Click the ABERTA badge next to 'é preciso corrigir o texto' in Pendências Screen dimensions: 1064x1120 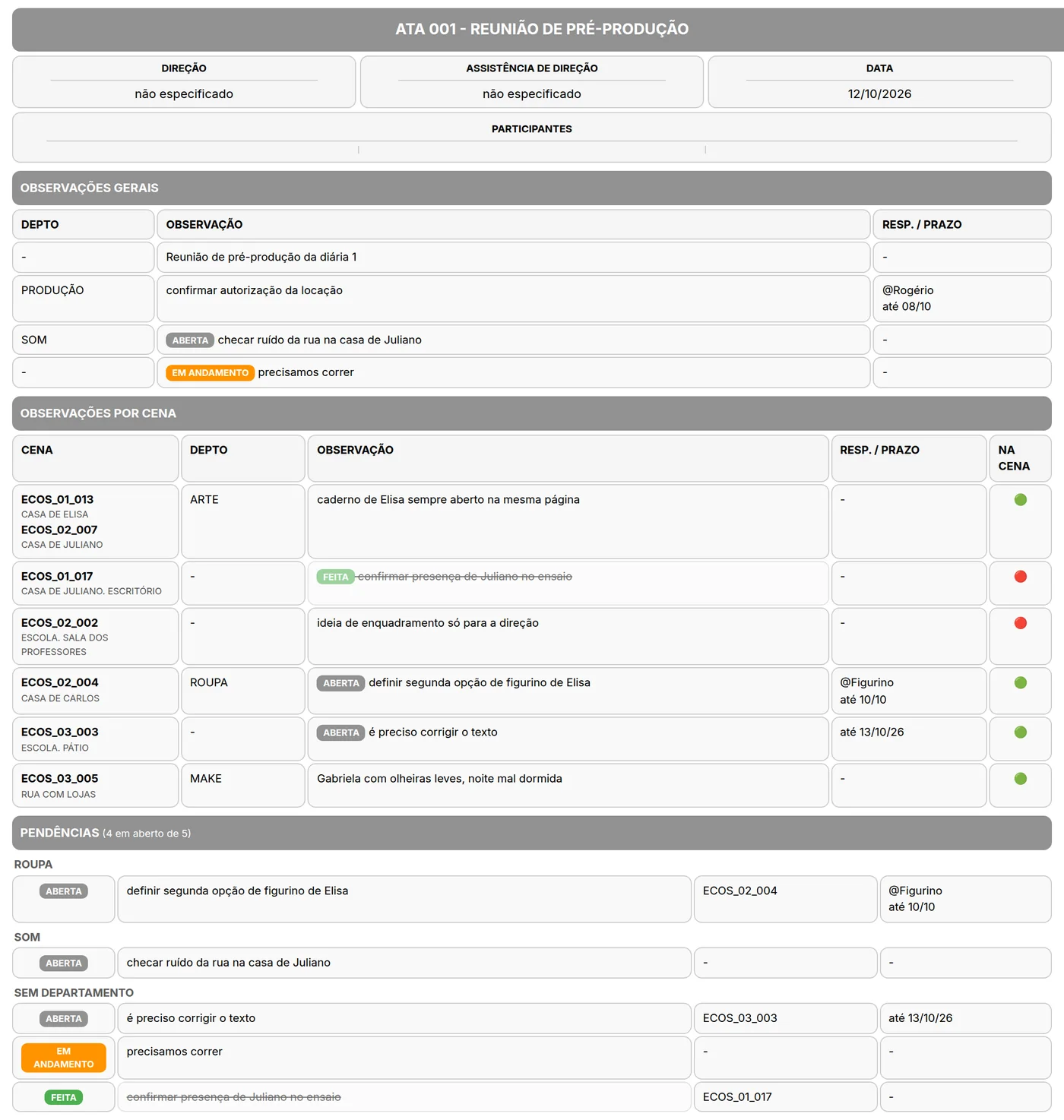pos(64,1019)
